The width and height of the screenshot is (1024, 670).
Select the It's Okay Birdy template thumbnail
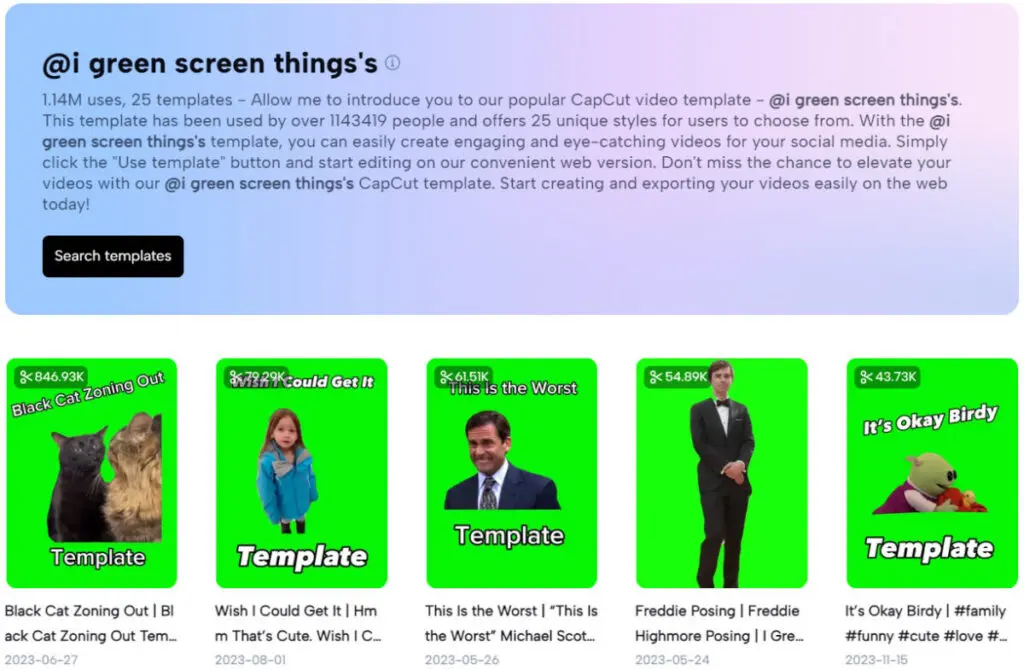pos(932,473)
